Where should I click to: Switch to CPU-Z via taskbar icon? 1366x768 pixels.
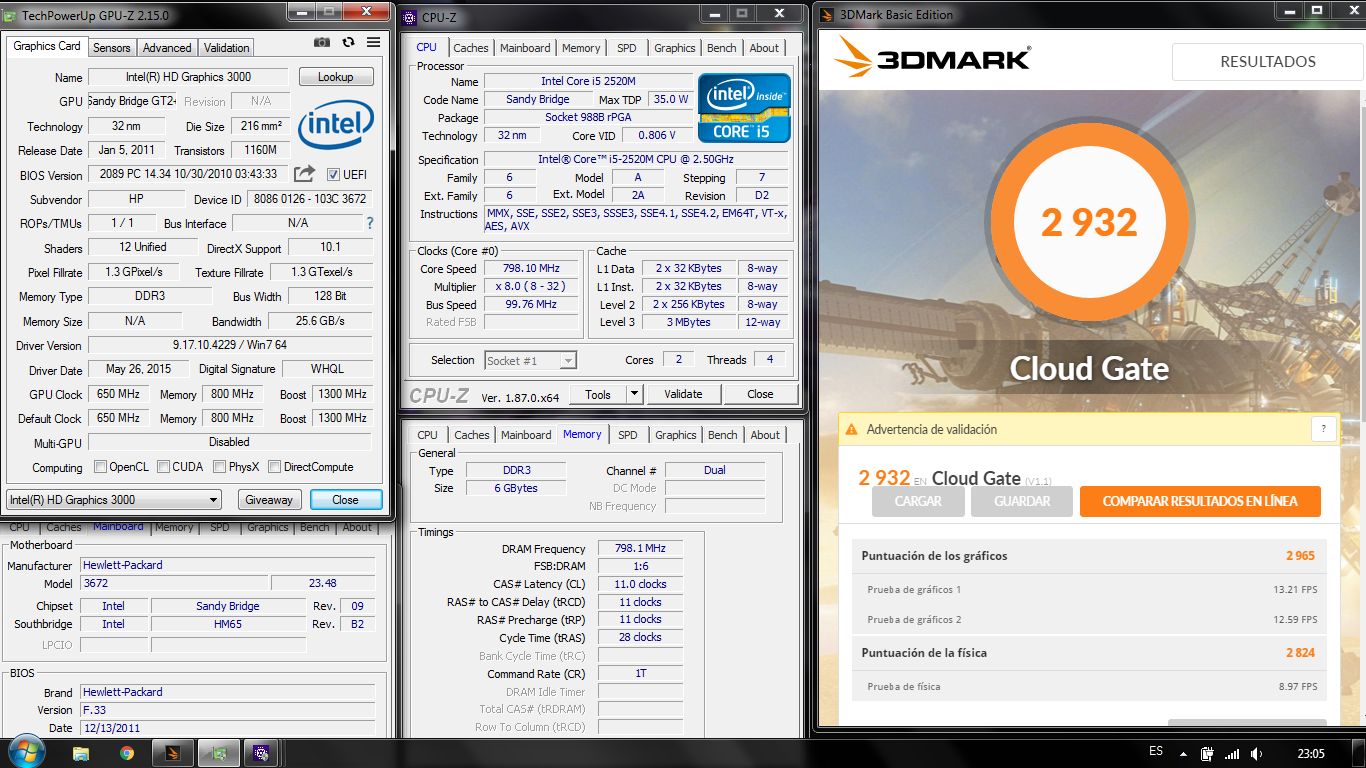(x=263, y=753)
